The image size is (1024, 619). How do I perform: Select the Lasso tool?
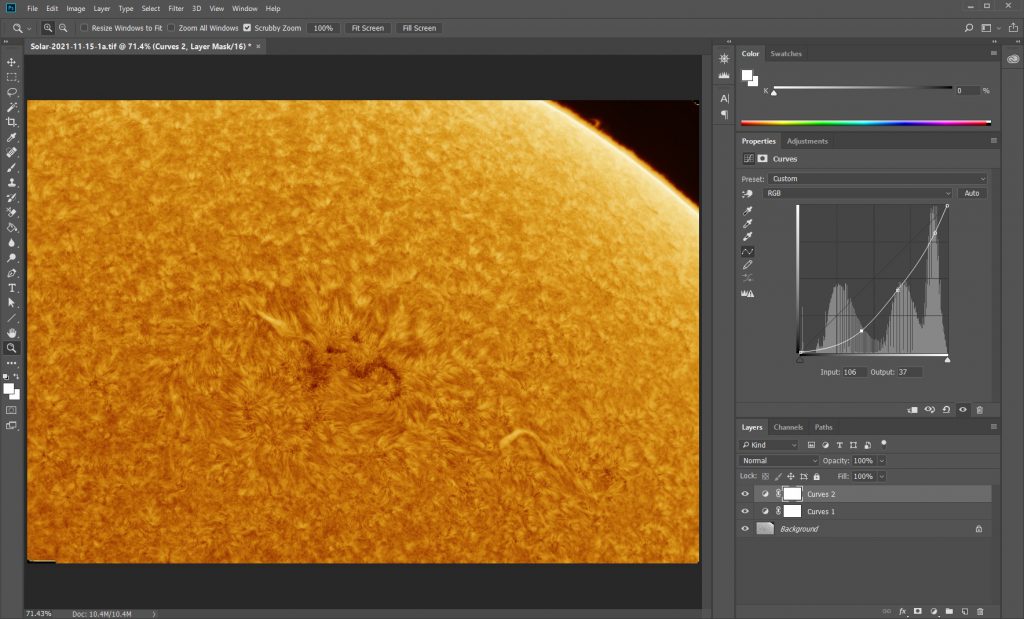pos(12,92)
